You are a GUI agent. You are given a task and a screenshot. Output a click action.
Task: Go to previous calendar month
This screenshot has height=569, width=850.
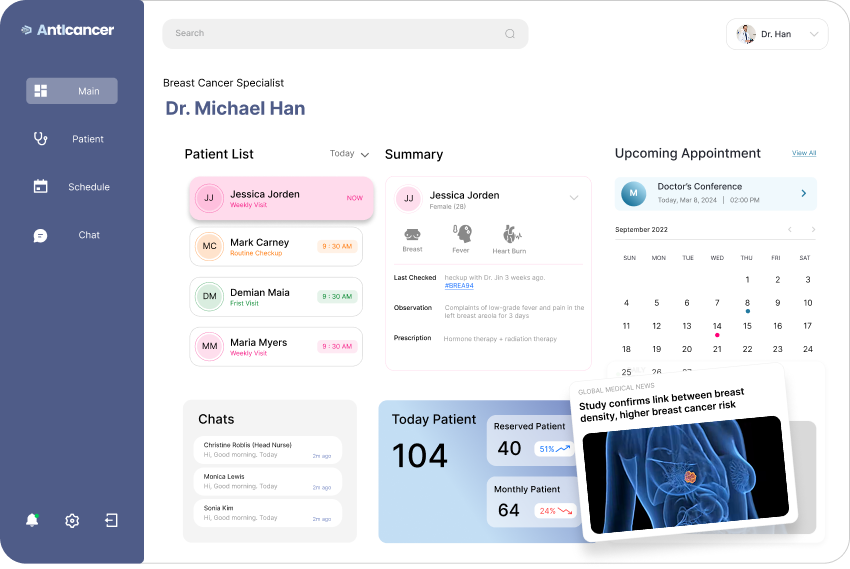[x=790, y=229]
